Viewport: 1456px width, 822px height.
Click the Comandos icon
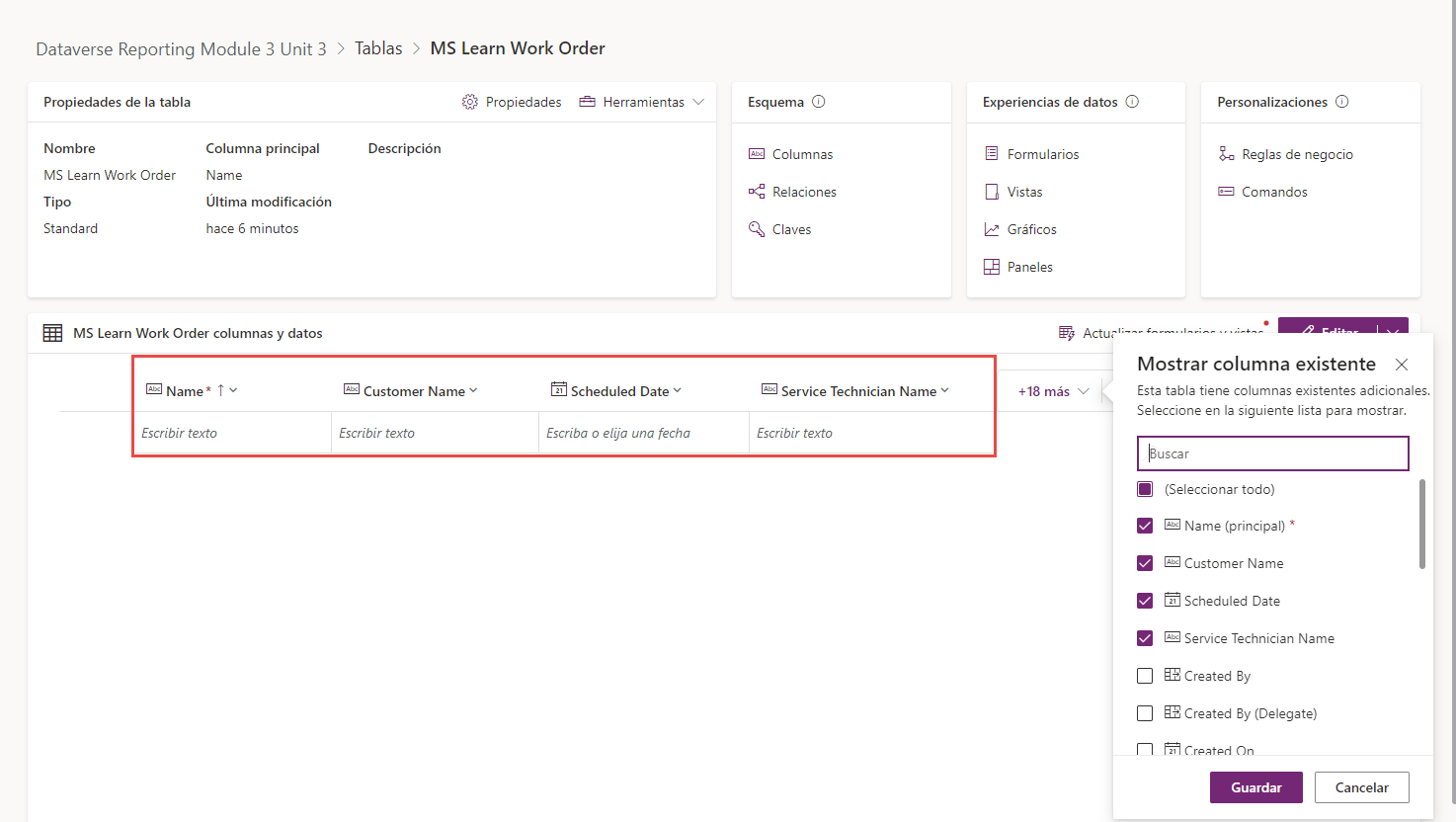tap(1226, 192)
